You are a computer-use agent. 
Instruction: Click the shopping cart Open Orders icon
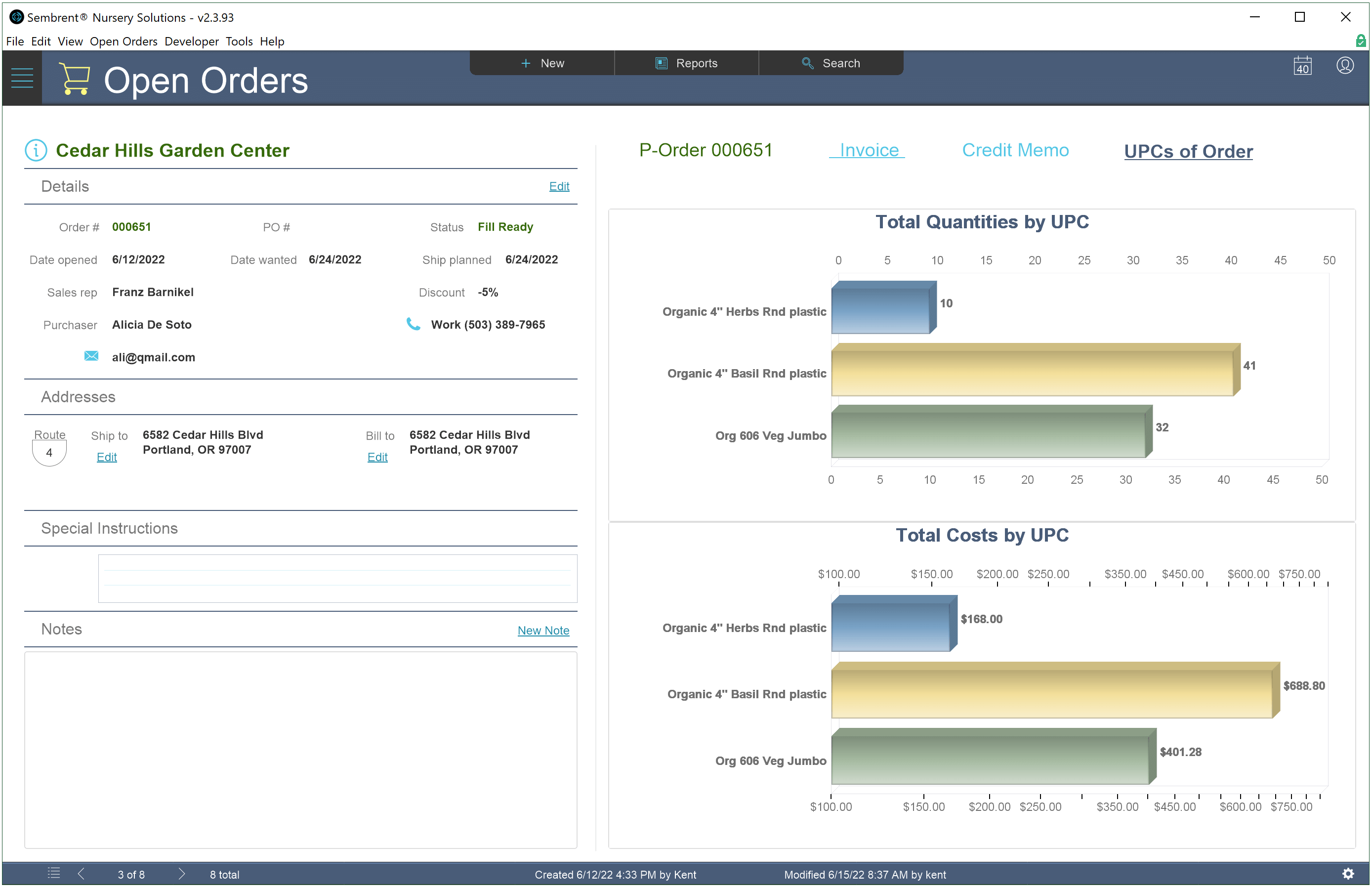(74, 79)
